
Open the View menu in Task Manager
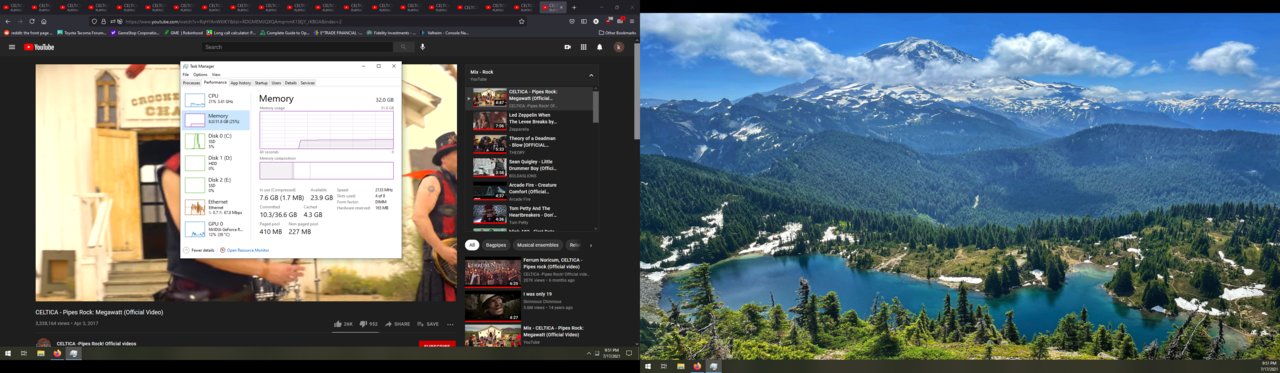[216, 75]
